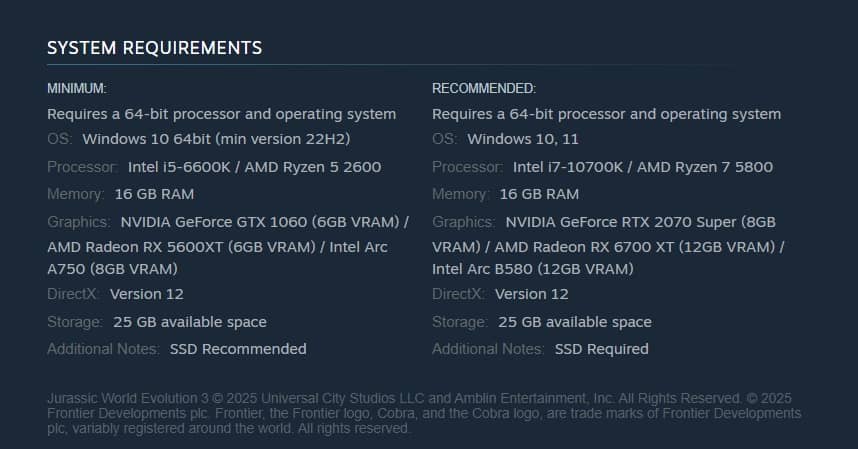
Task: Click the MINIMUM section label
Action: coord(77,89)
